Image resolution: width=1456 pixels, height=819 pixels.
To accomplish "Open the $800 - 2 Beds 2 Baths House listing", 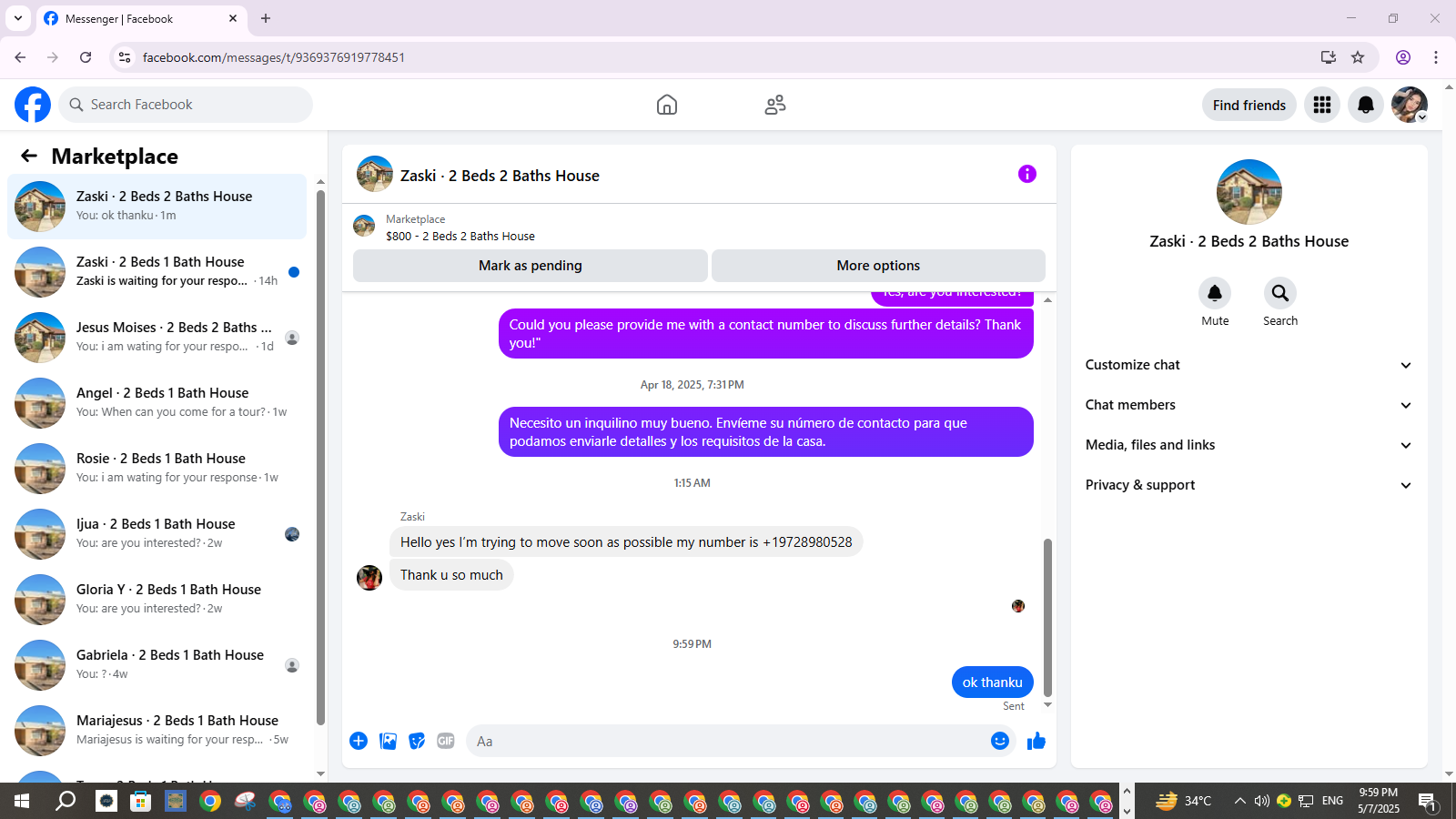I will click(460, 236).
